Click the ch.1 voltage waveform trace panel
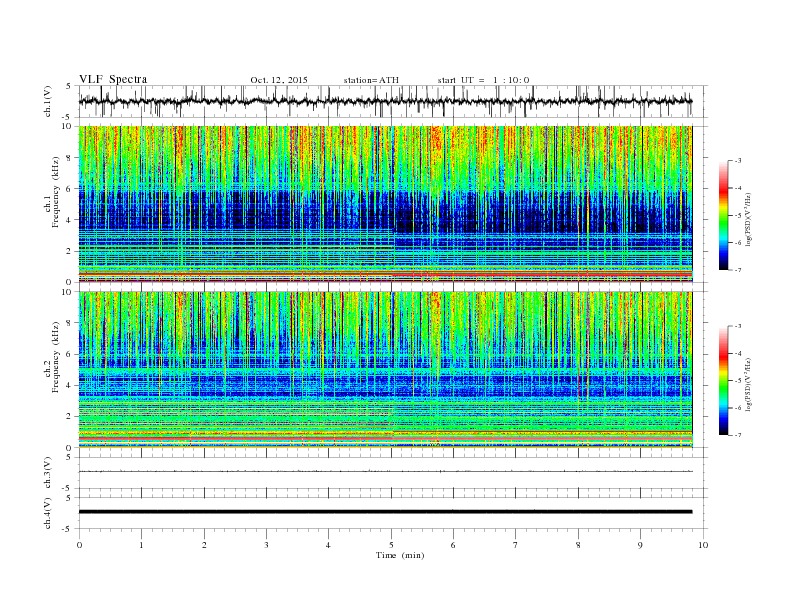The width and height of the screenshot is (792, 612). click(x=393, y=101)
